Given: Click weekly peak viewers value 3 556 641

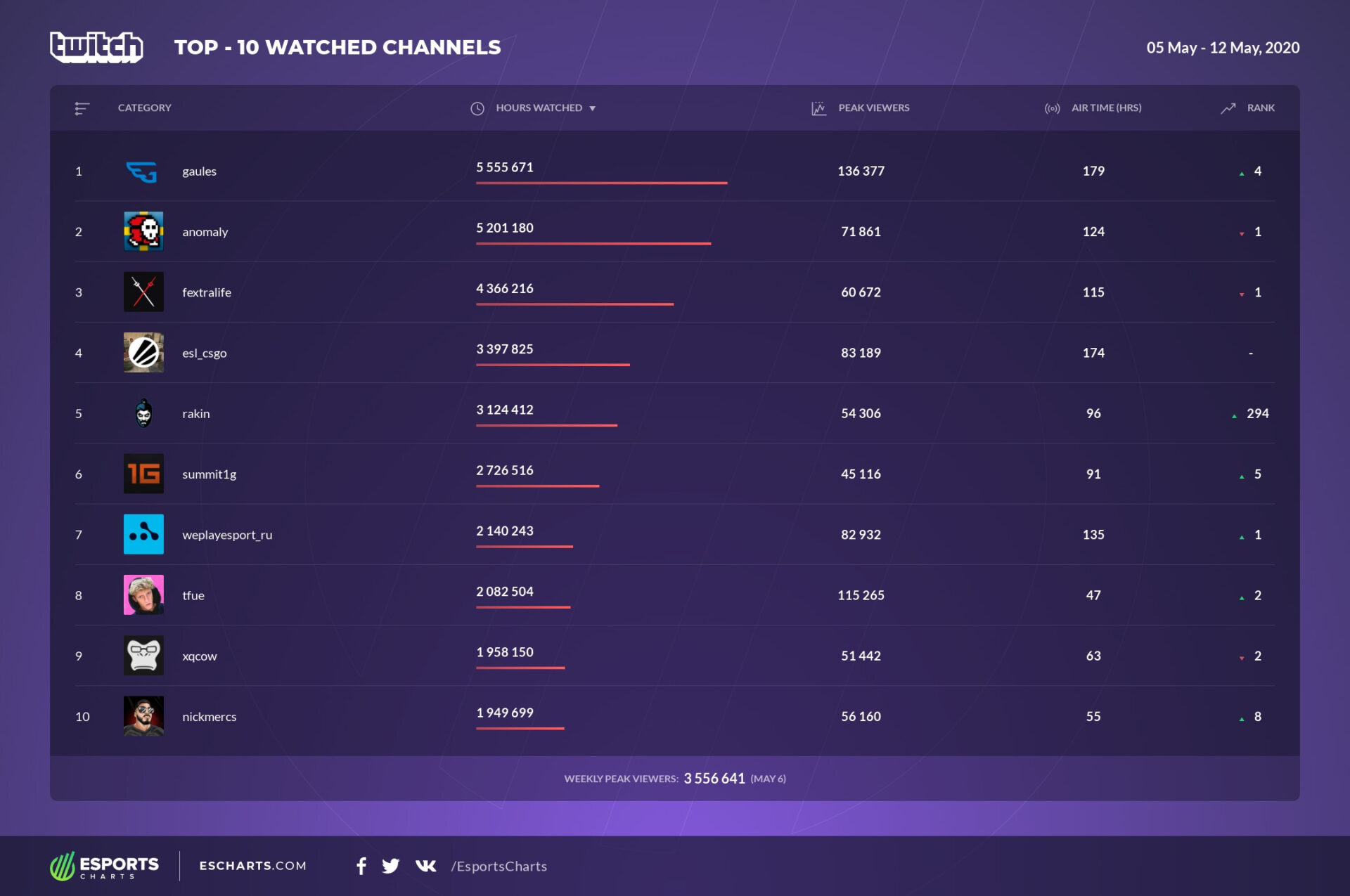Looking at the screenshot, I should point(714,779).
